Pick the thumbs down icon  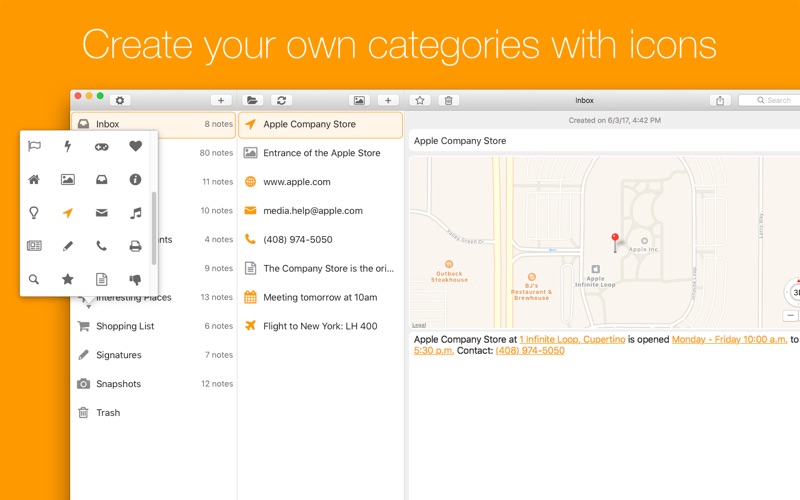[x=135, y=279]
